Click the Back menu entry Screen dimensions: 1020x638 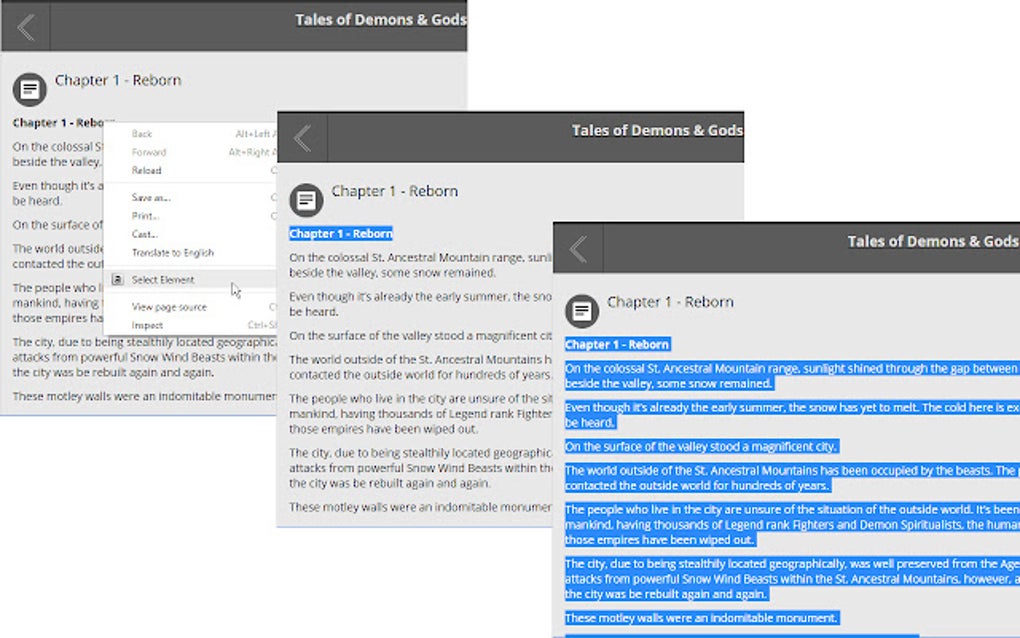pyautogui.click(x=141, y=133)
